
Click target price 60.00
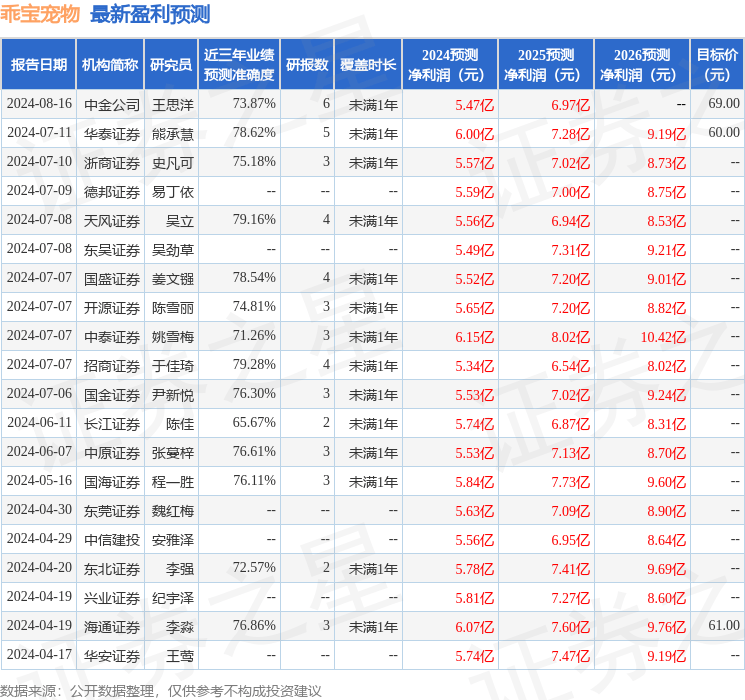(724, 132)
